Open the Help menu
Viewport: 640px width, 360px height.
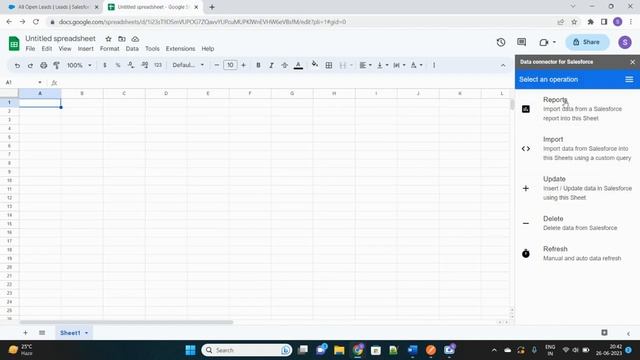coord(208,49)
